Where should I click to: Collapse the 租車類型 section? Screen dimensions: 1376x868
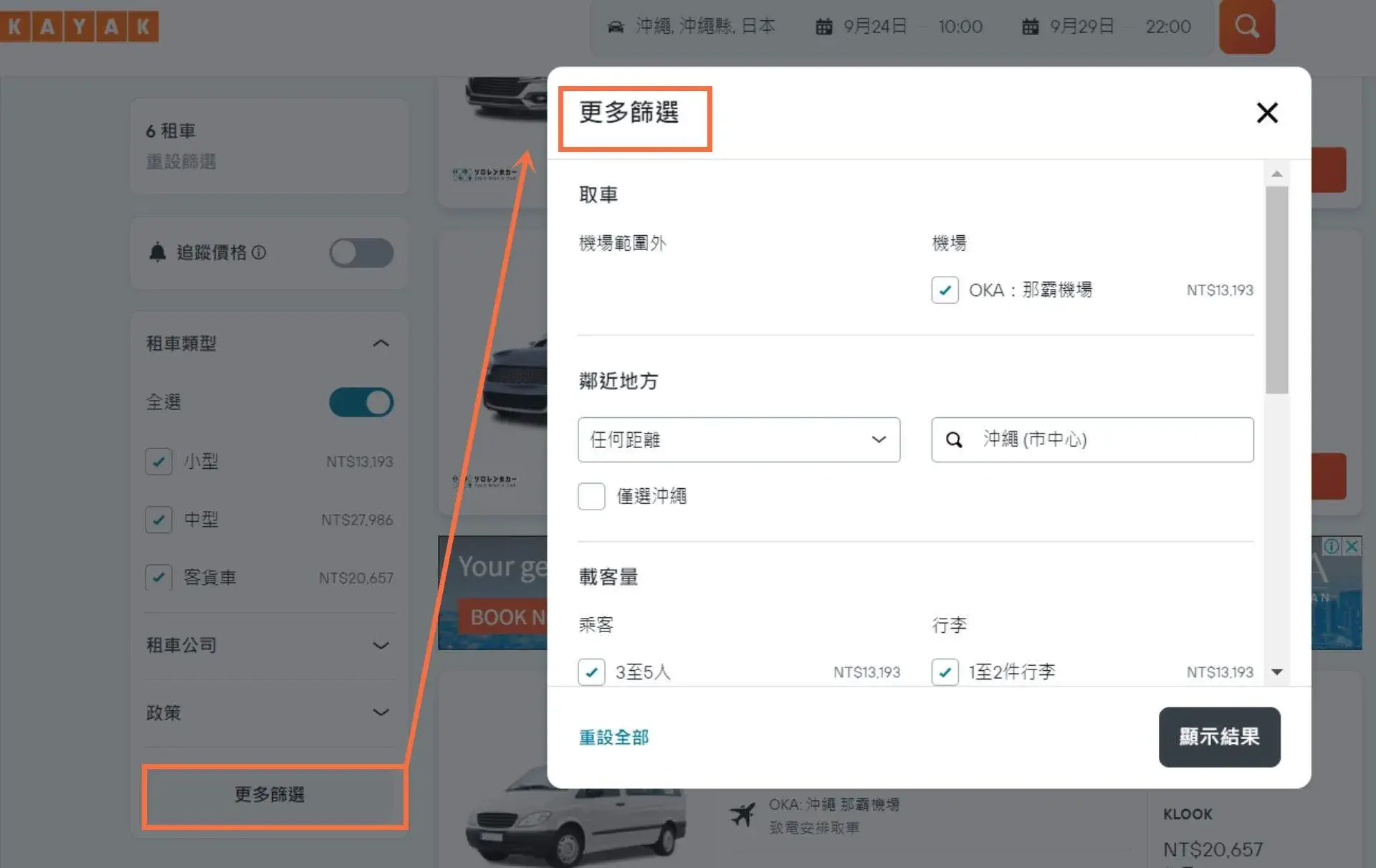click(381, 343)
